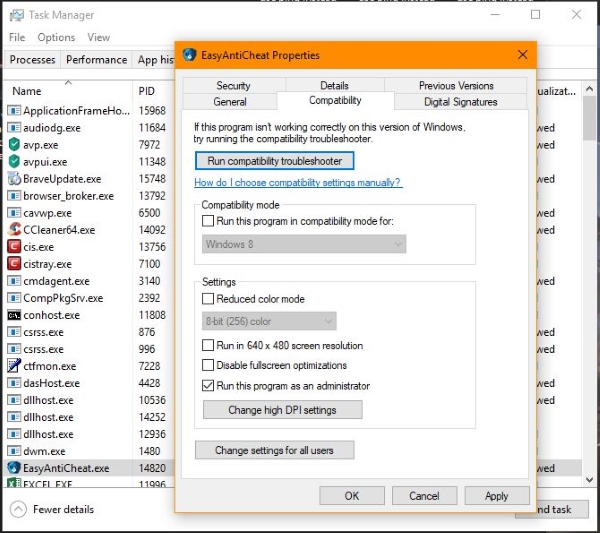Click the cmdagent.exe process icon
The height and width of the screenshot is (533, 600).
[x=14, y=281]
